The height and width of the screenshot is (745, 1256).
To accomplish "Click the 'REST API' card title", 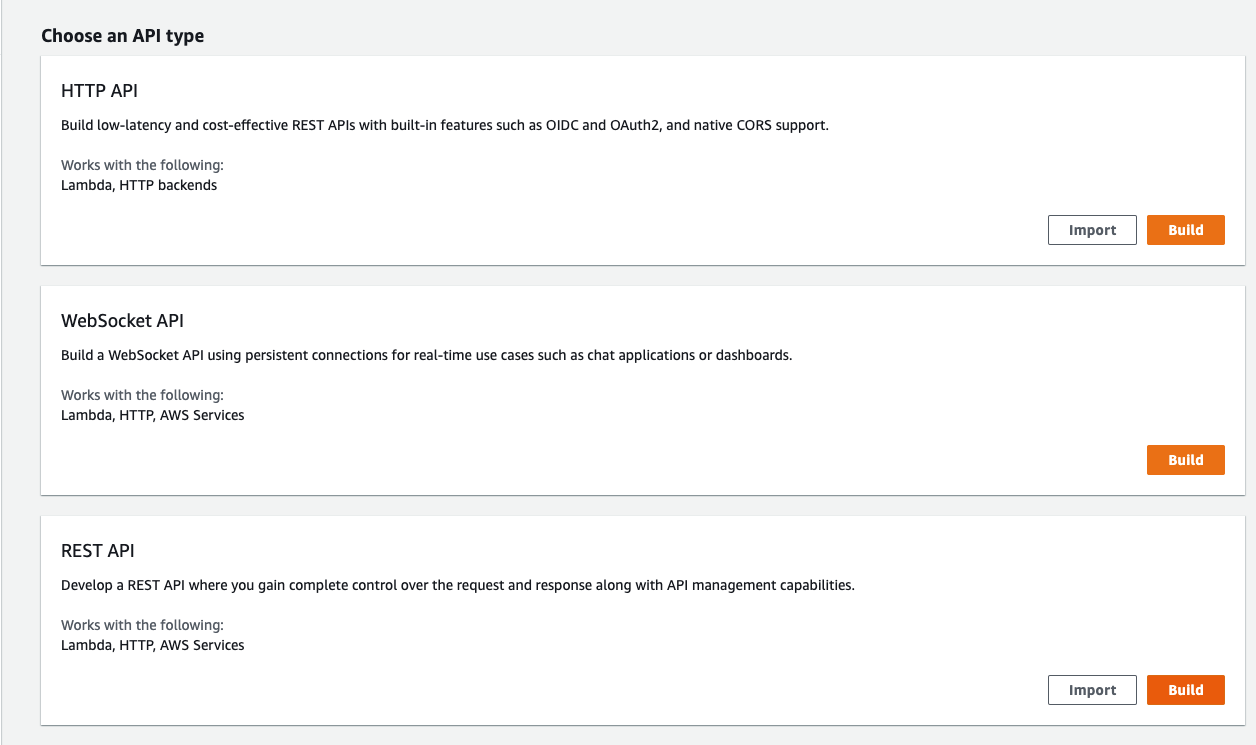I will 97,551.
